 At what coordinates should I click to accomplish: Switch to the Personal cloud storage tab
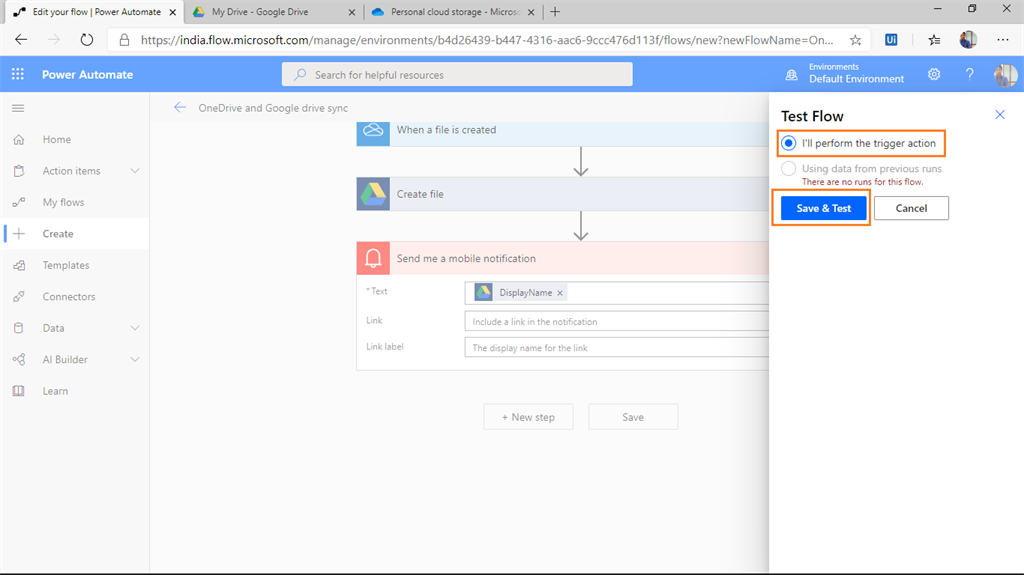coord(453,12)
